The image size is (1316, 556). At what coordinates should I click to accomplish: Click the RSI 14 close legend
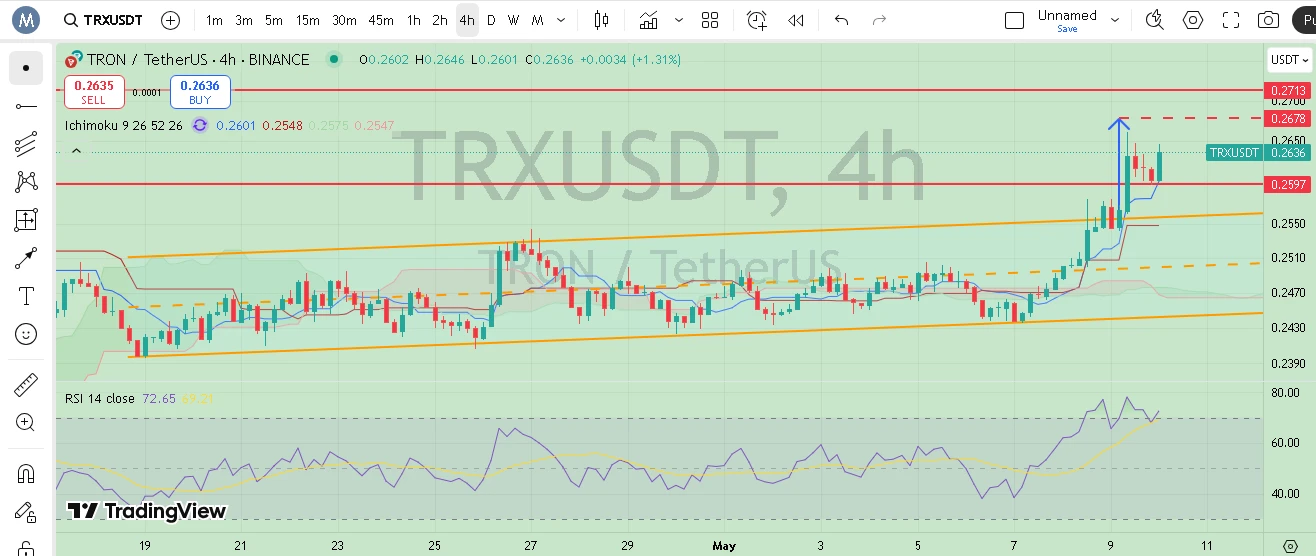pos(100,398)
